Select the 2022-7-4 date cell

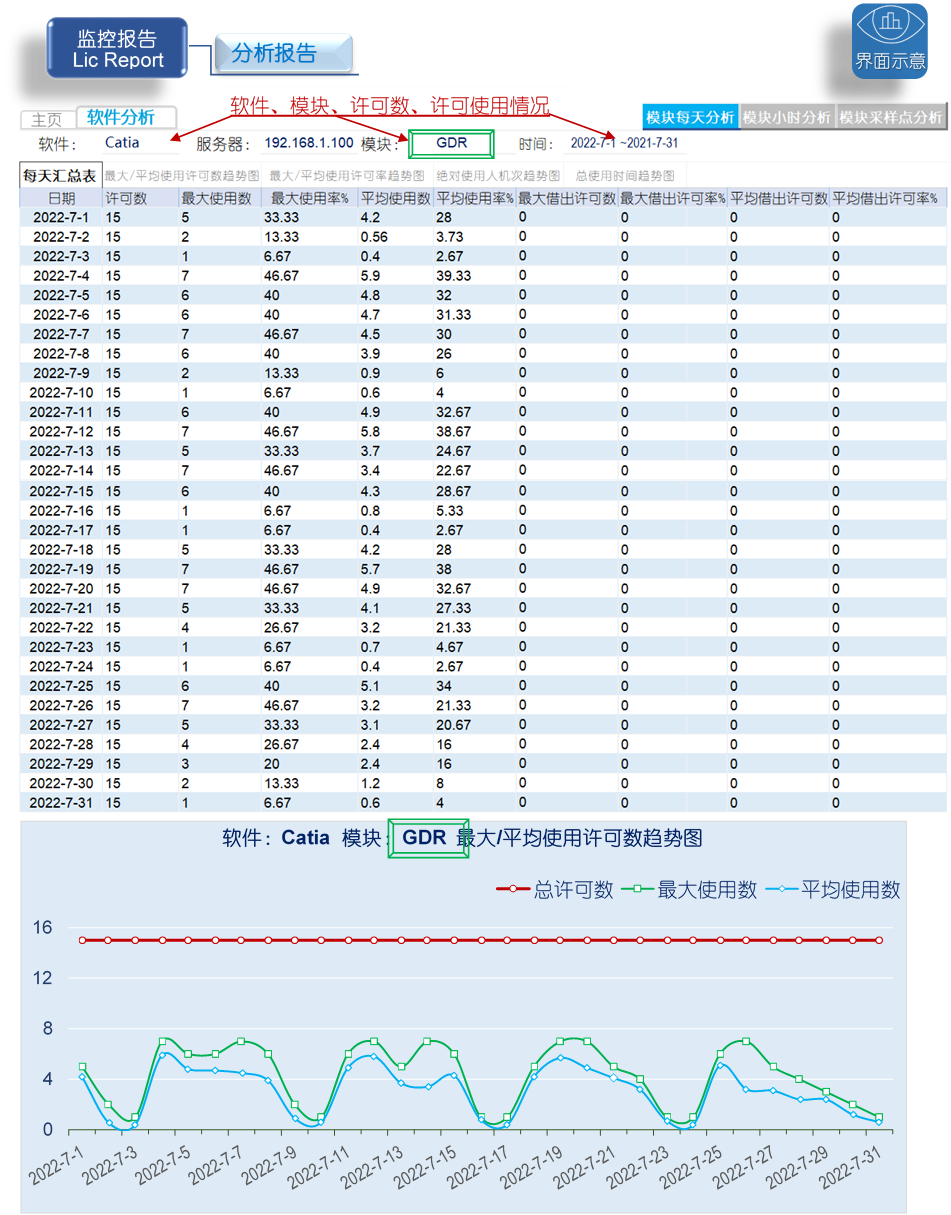[61, 276]
